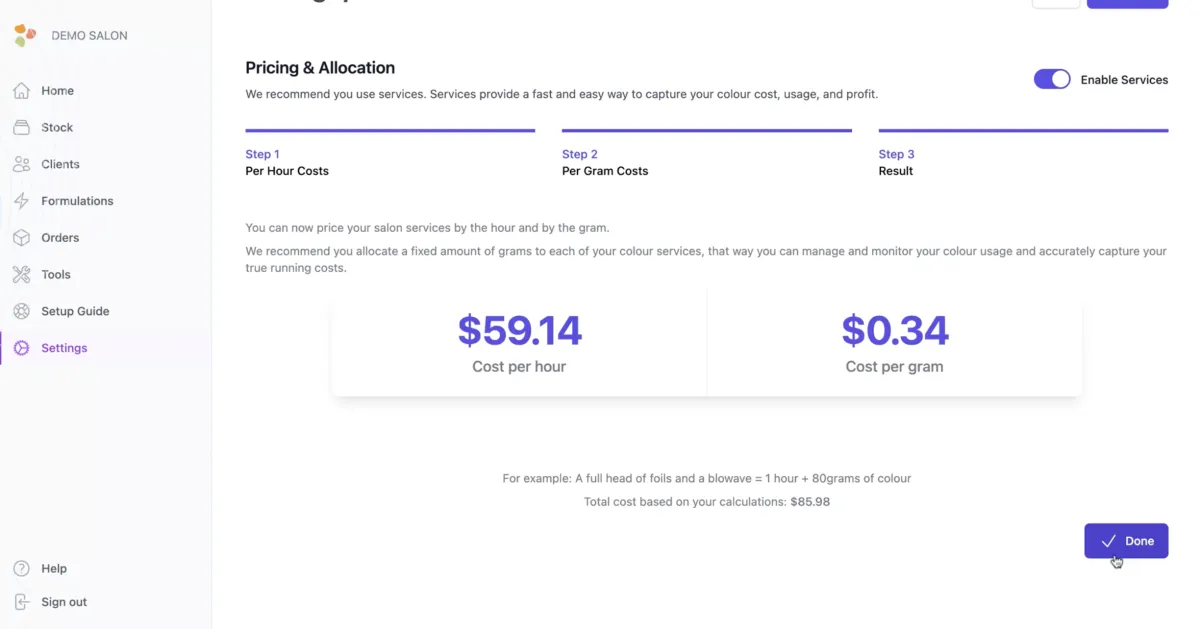Click the Tools wrench icon
Screen dimensions: 1200x629
click(21, 275)
